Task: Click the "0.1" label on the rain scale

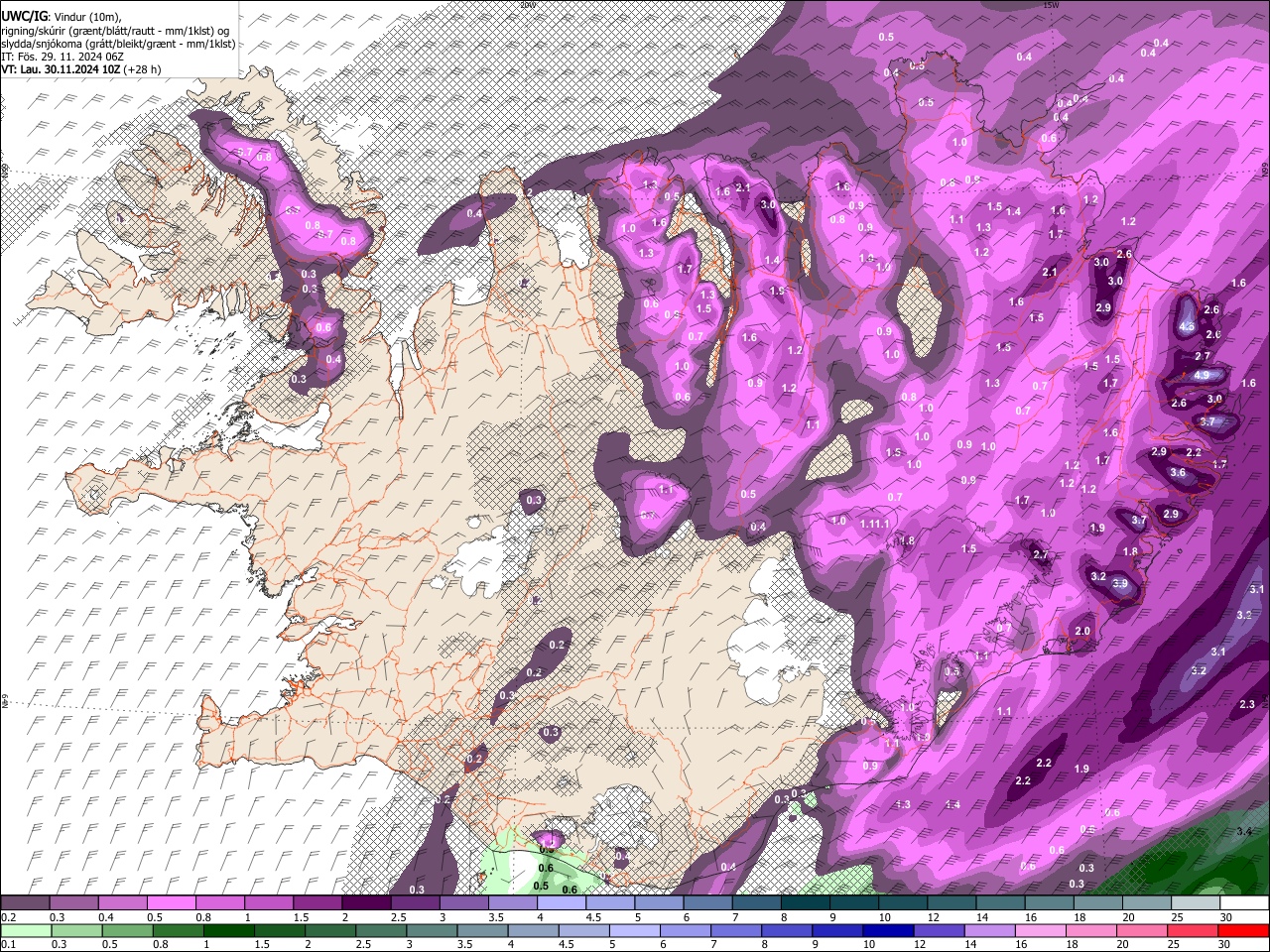Action: tap(7, 944)
